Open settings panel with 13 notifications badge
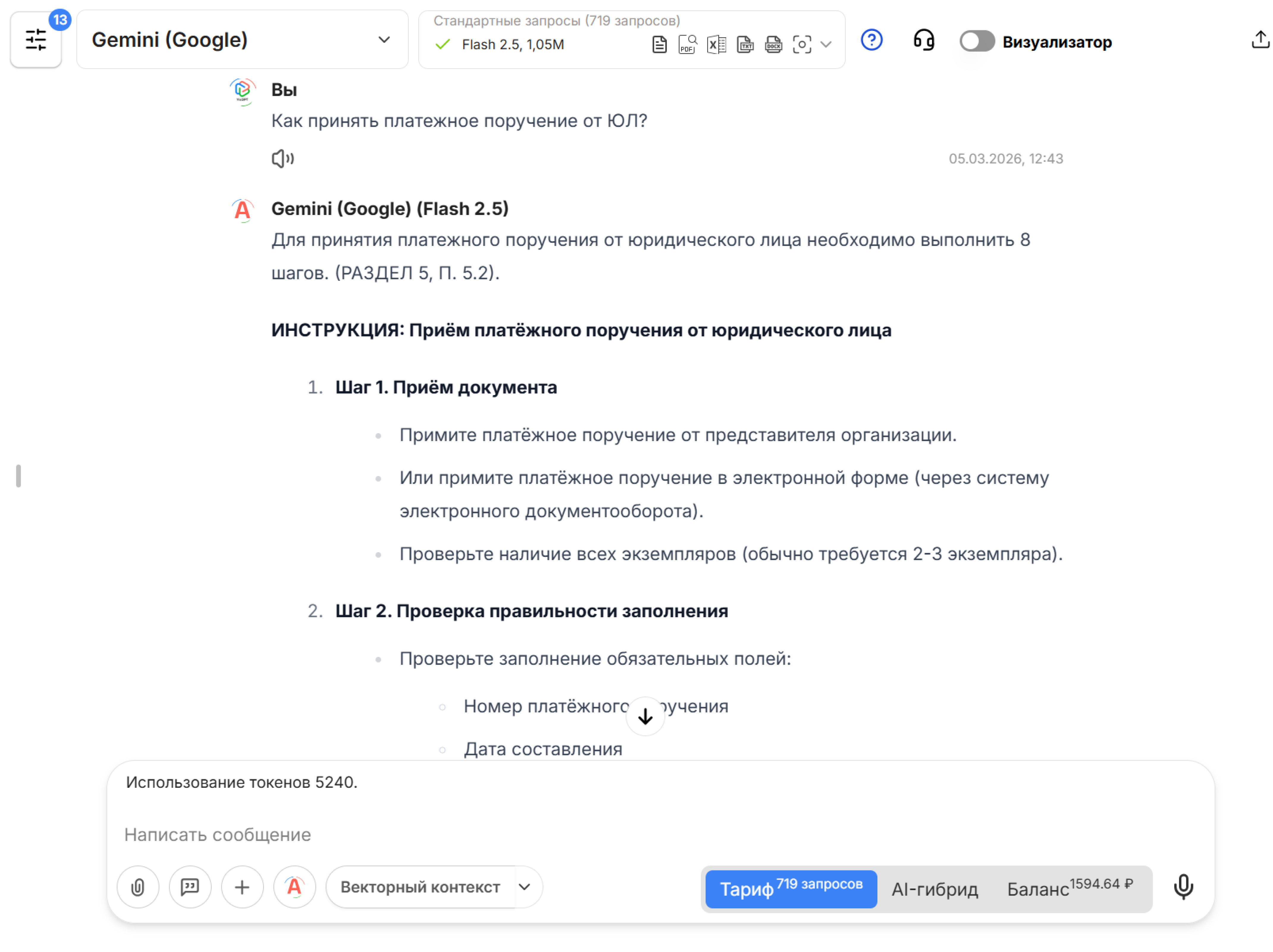Image resolution: width=1273 pixels, height=952 pixels. point(36,40)
